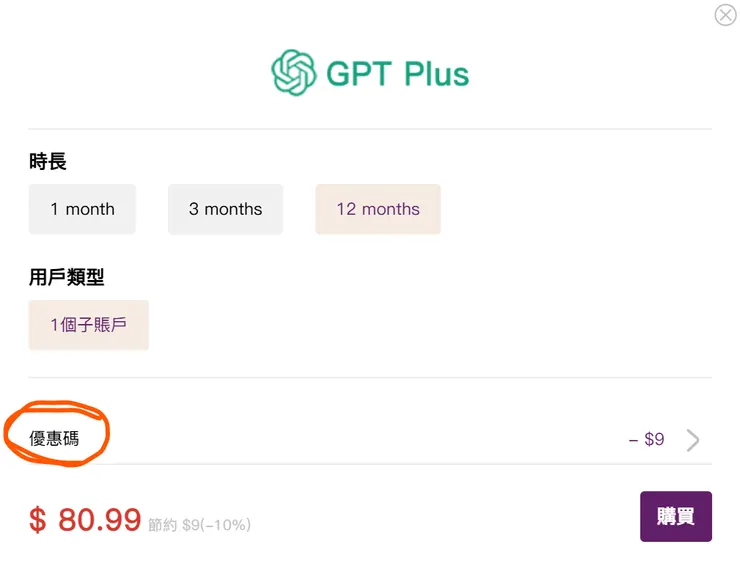Click the 用戶類型 section heading

coord(67,278)
